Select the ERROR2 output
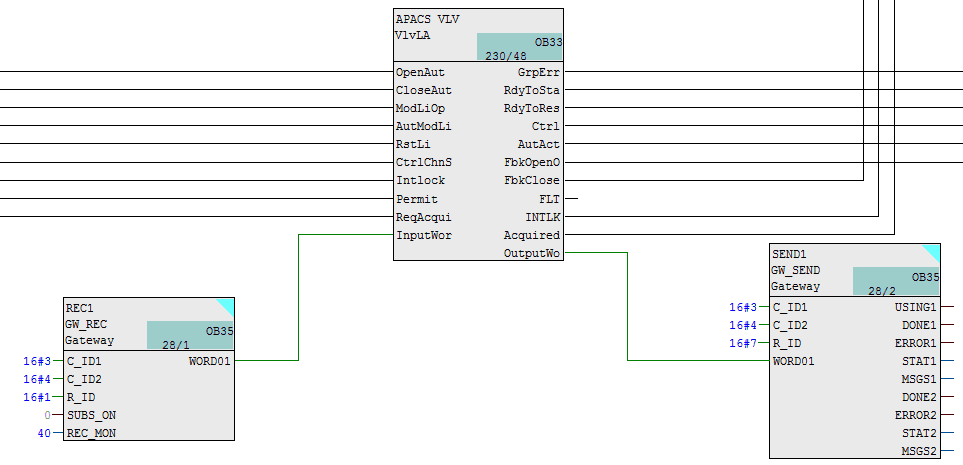 (x=916, y=416)
